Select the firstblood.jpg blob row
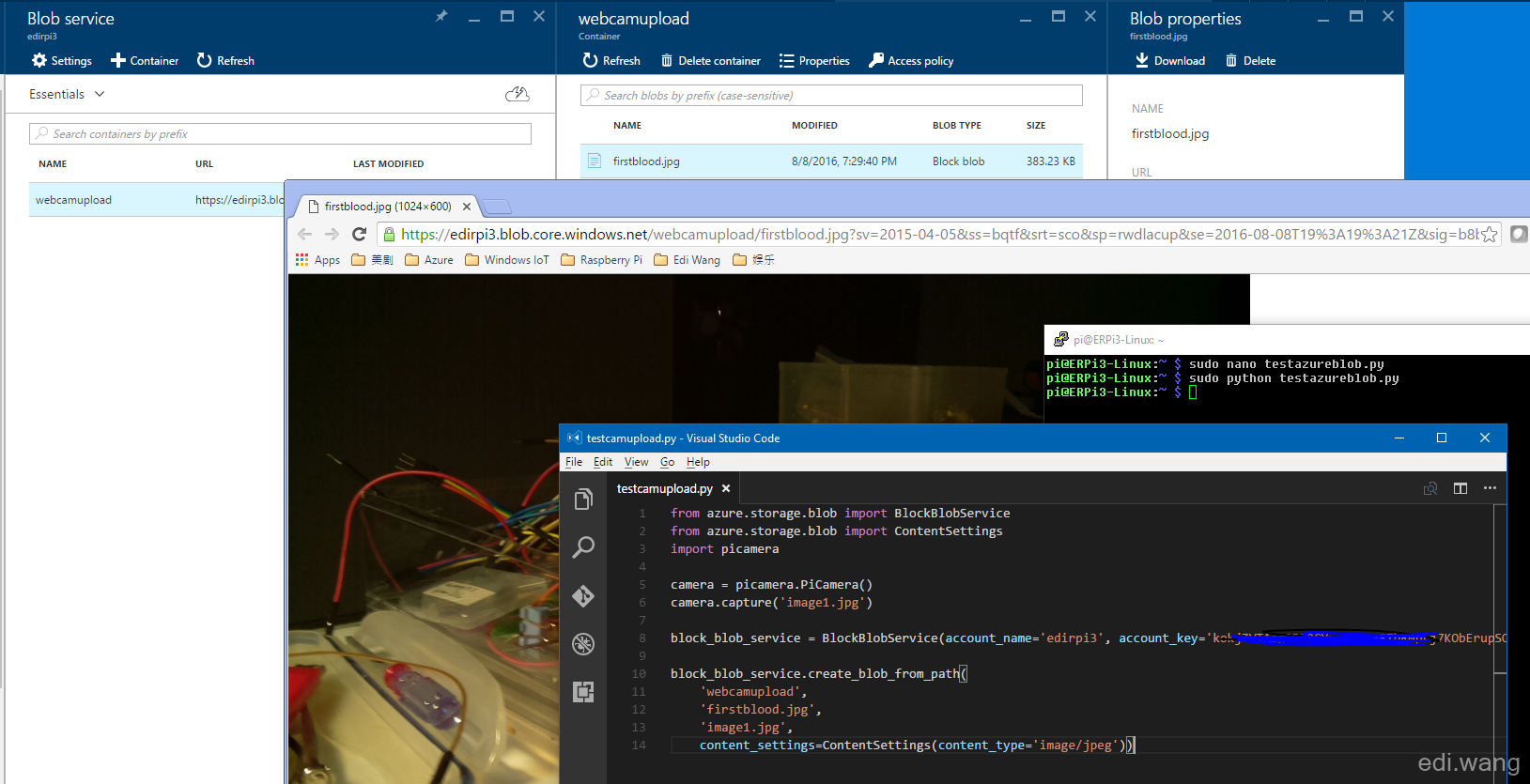Image resolution: width=1530 pixels, height=784 pixels. [x=832, y=161]
